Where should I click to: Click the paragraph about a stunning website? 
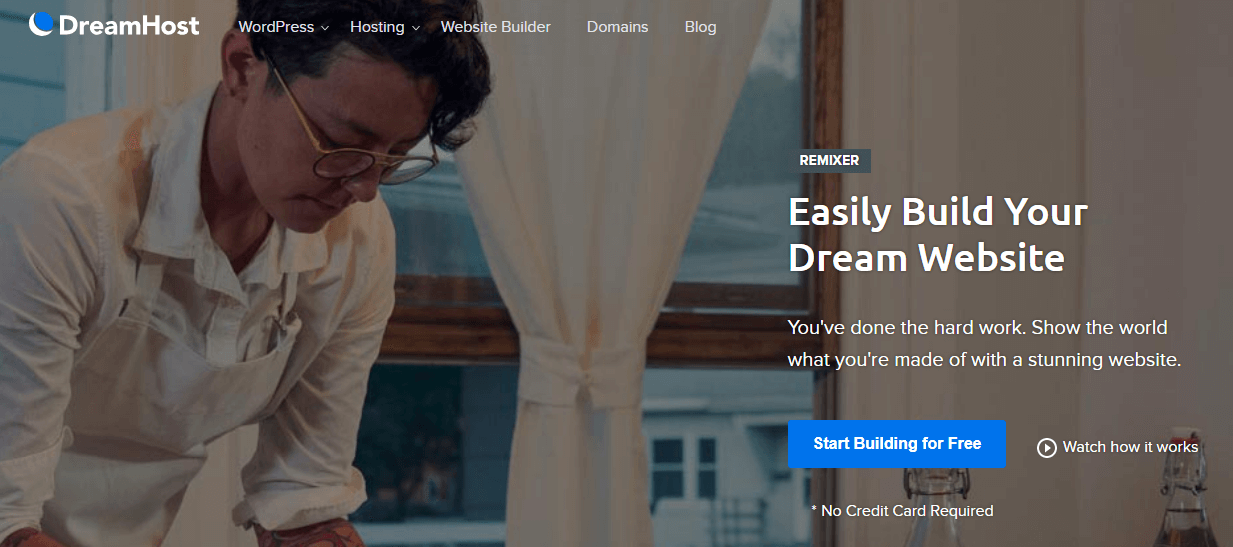point(985,343)
